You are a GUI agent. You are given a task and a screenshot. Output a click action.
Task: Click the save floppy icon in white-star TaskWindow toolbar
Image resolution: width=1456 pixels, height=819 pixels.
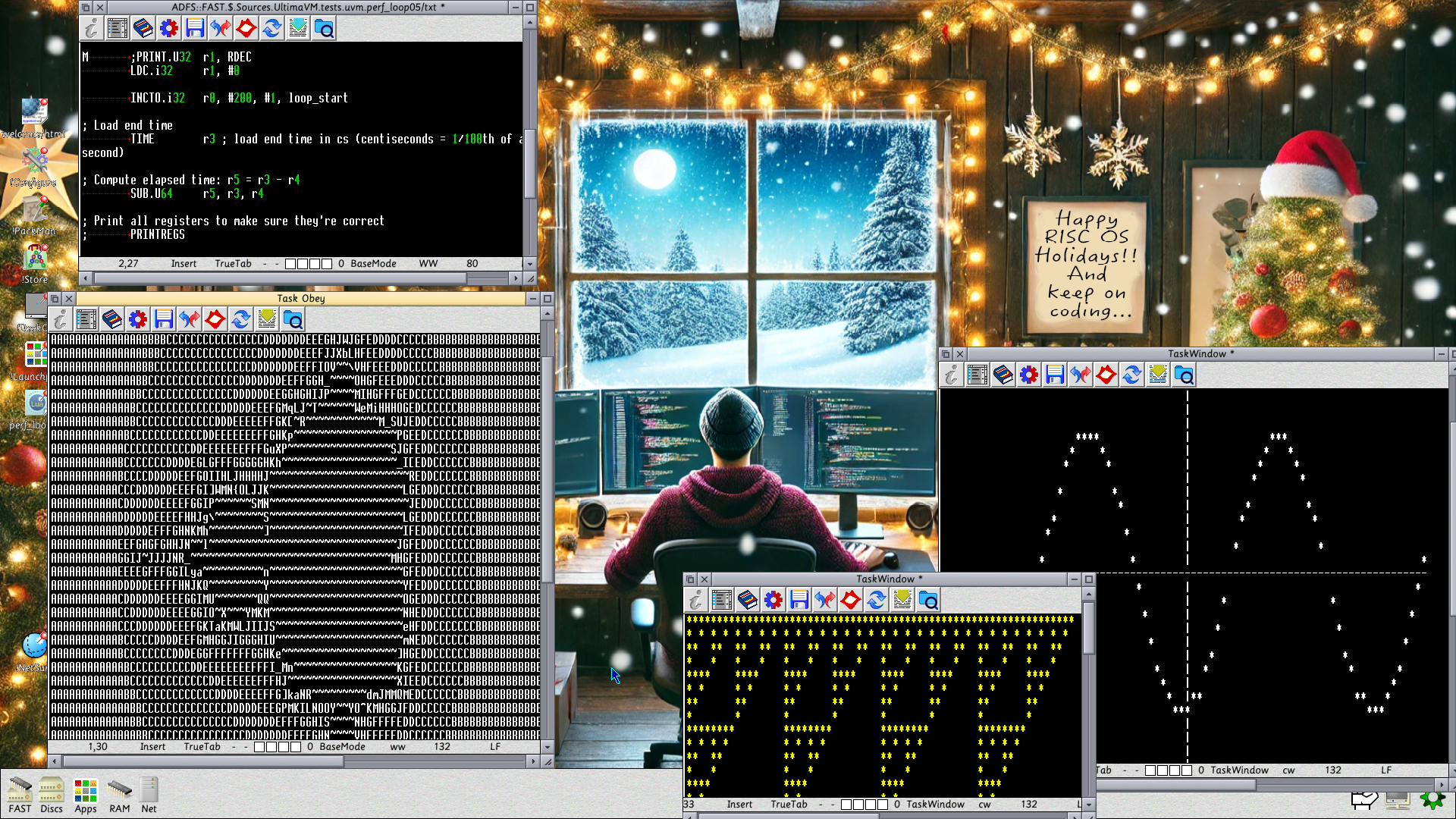click(1054, 375)
